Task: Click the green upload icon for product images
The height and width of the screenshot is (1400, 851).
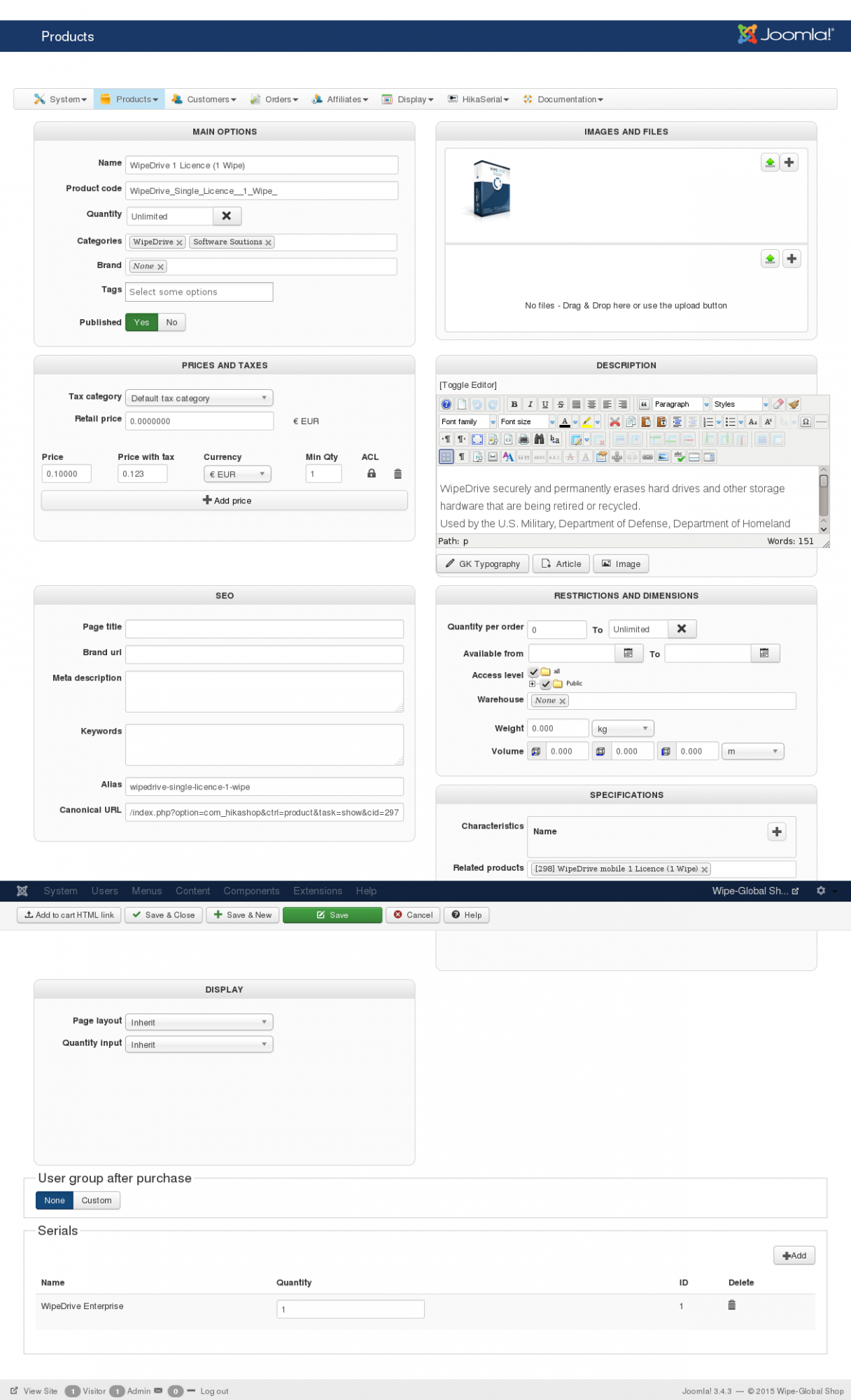Action: tap(770, 162)
